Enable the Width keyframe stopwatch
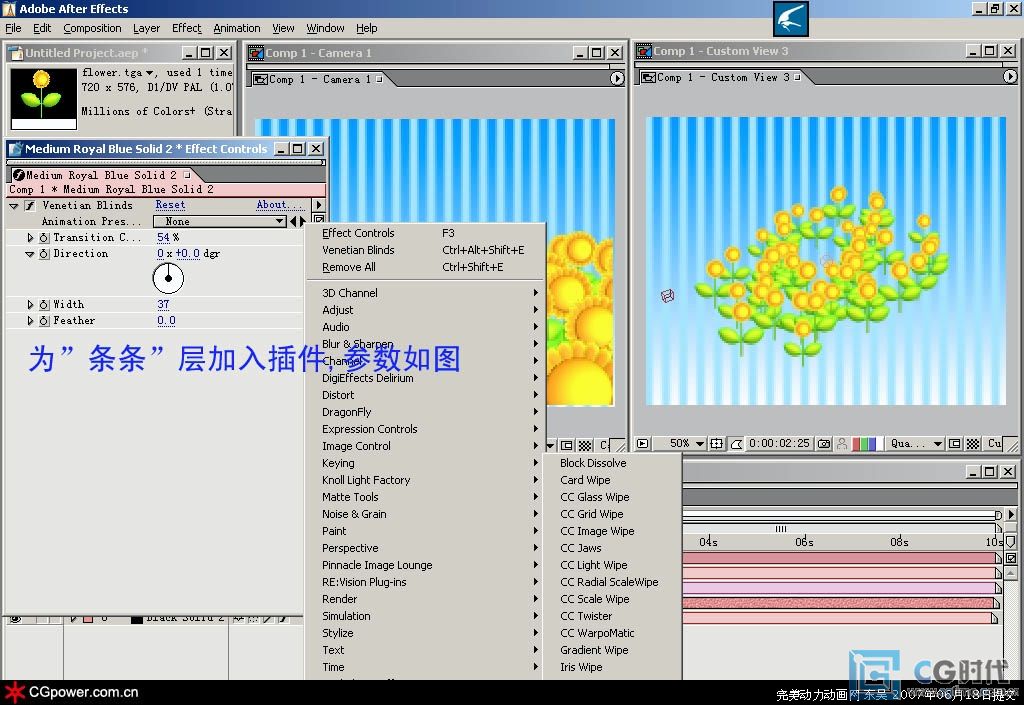Viewport: 1024px width, 705px height. (x=44, y=305)
